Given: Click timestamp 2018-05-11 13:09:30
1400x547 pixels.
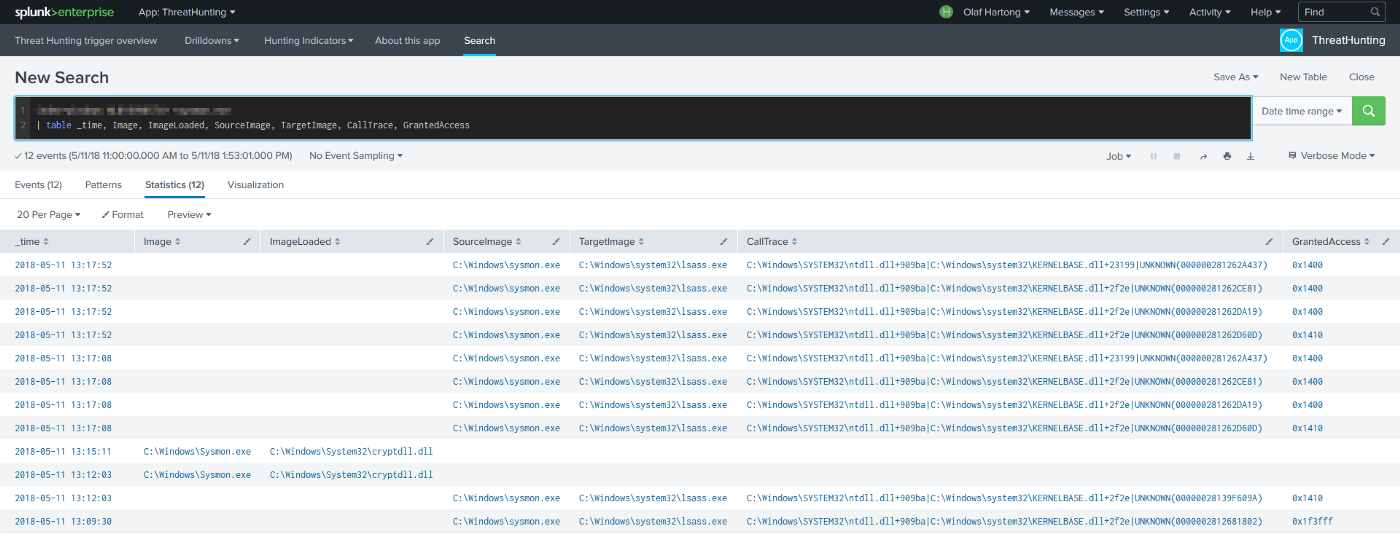Looking at the screenshot, I should click(x=63, y=521).
